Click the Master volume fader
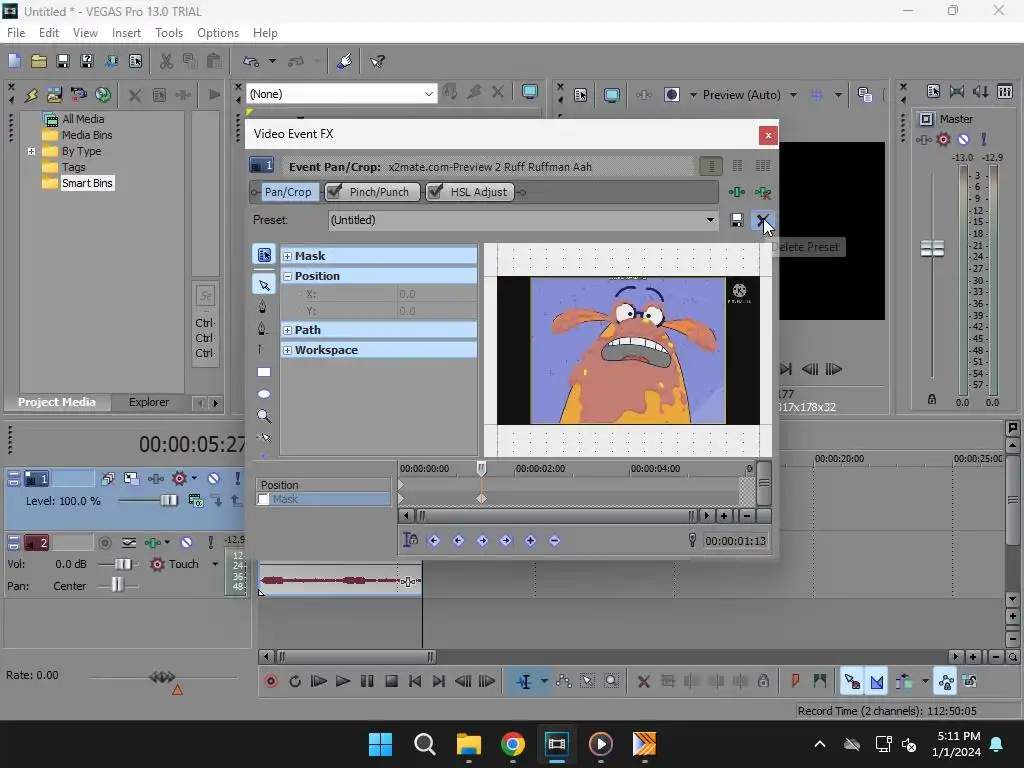The height and width of the screenshot is (768, 1024). (932, 249)
